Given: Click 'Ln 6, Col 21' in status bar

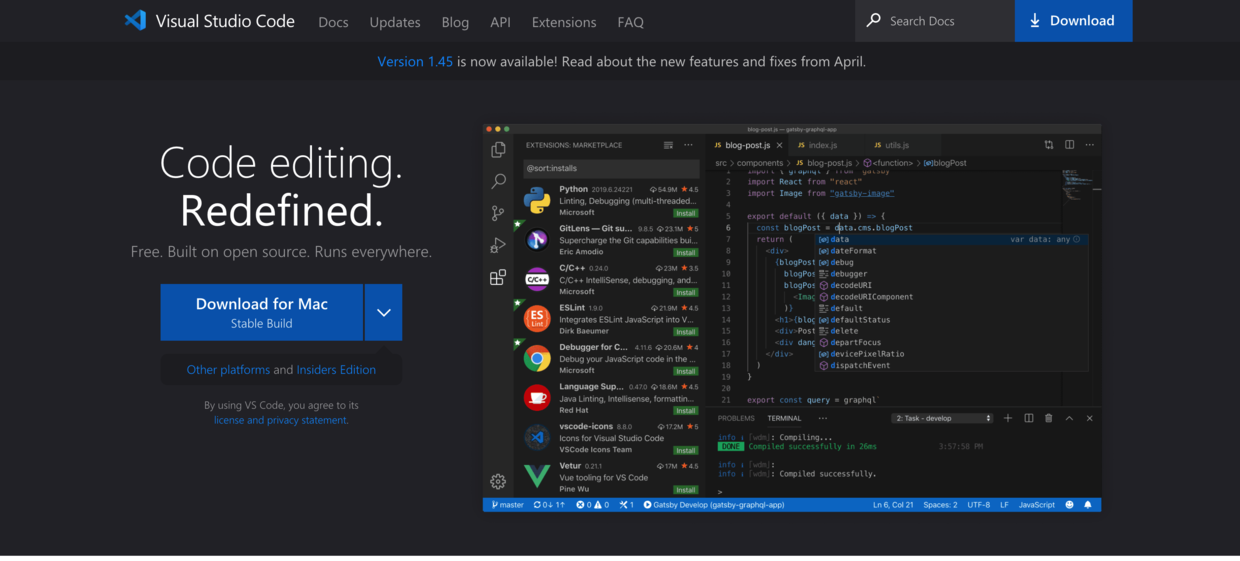Looking at the screenshot, I should click(893, 505).
